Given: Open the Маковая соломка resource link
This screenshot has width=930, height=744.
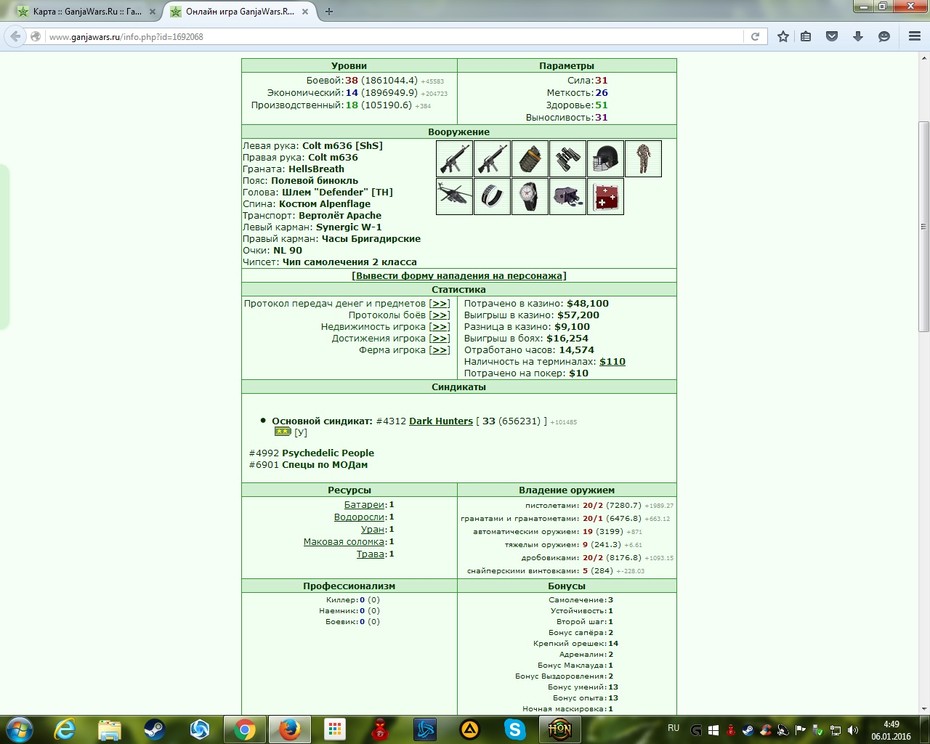Looking at the screenshot, I should (344, 542).
